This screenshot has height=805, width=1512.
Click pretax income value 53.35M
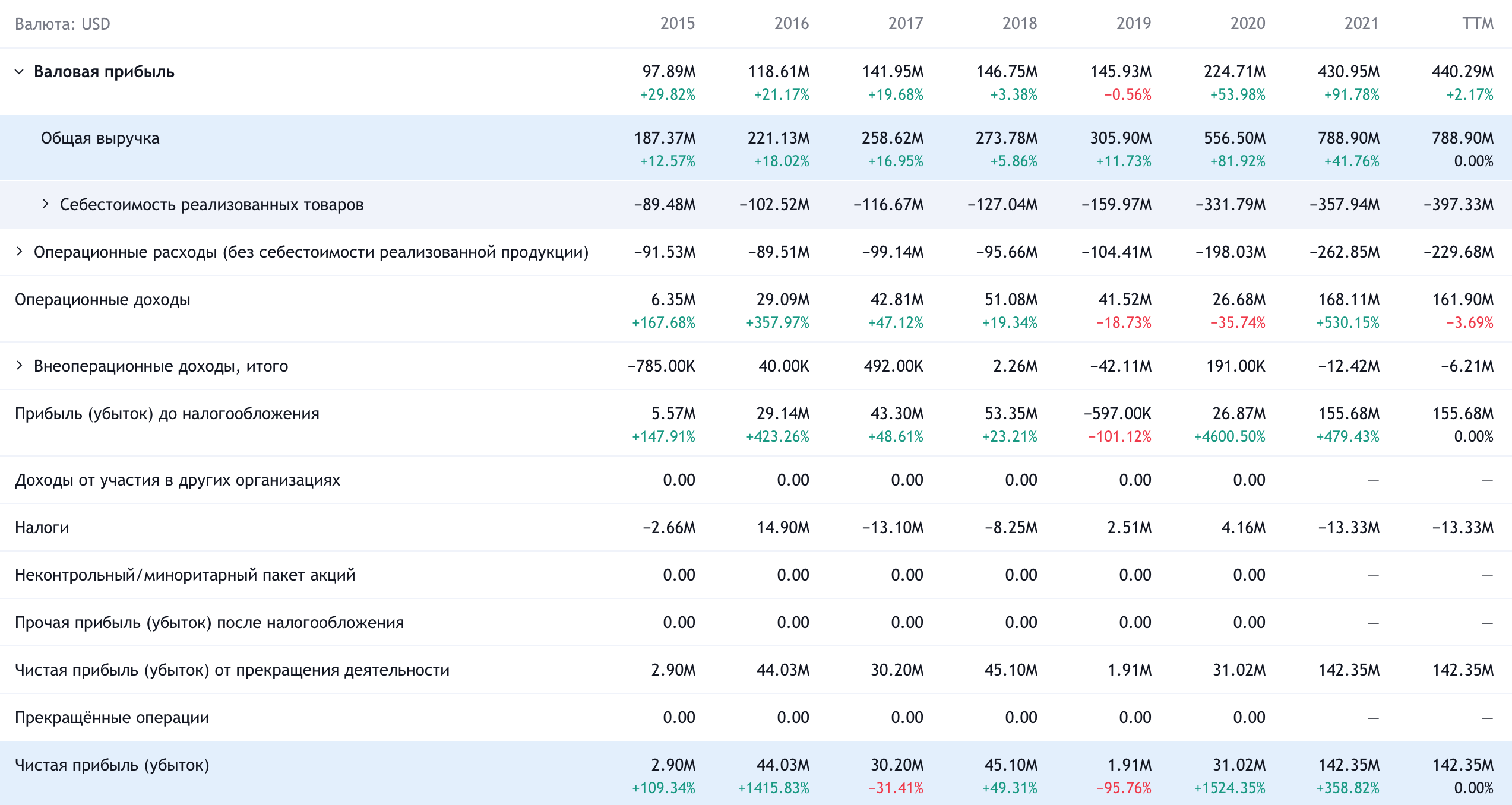[x=1011, y=414]
